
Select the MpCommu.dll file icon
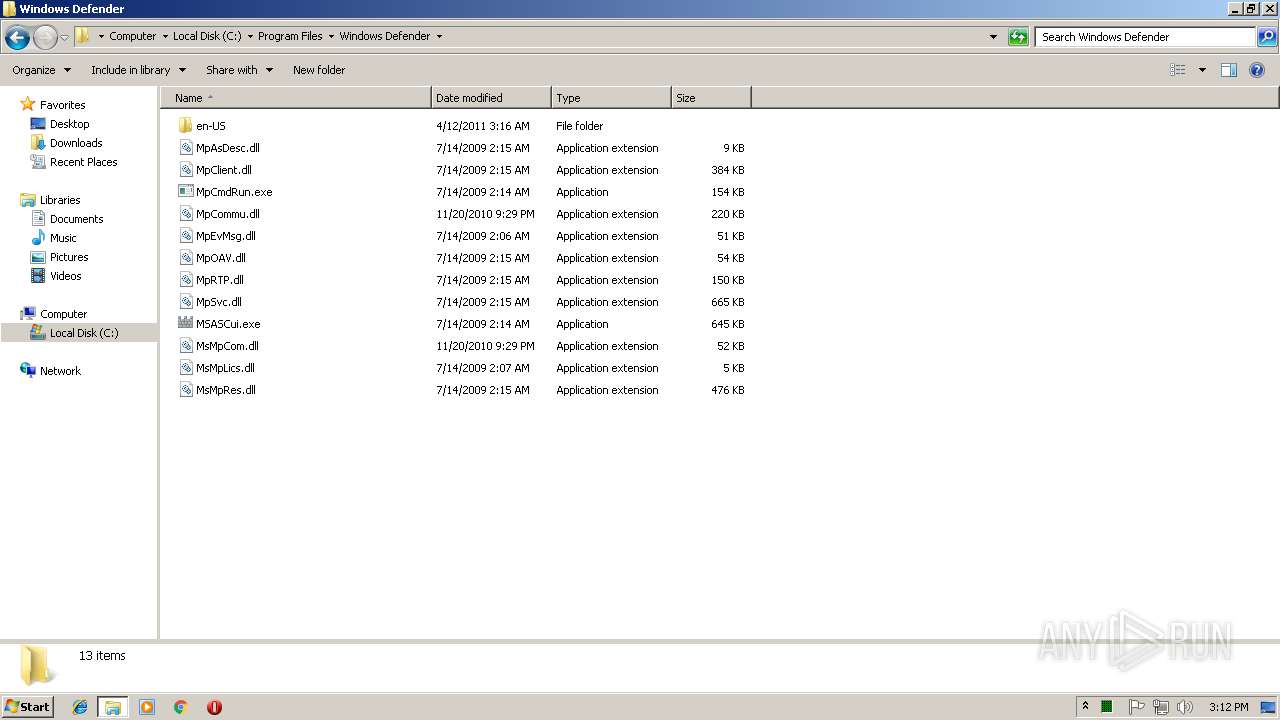[186, 214]
